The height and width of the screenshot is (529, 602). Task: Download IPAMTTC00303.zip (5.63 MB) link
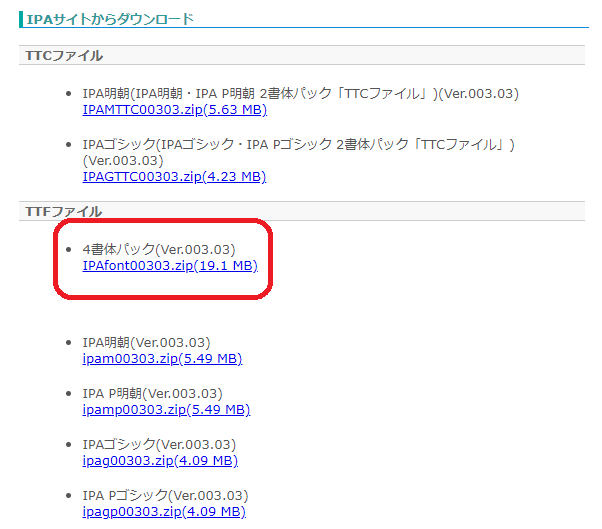(x=175, y=110)
